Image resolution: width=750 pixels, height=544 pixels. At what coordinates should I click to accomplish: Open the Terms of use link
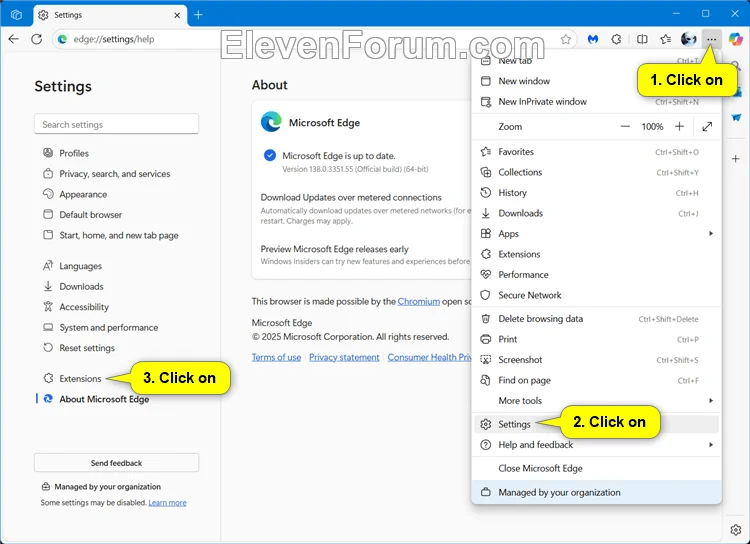[276, 357]
